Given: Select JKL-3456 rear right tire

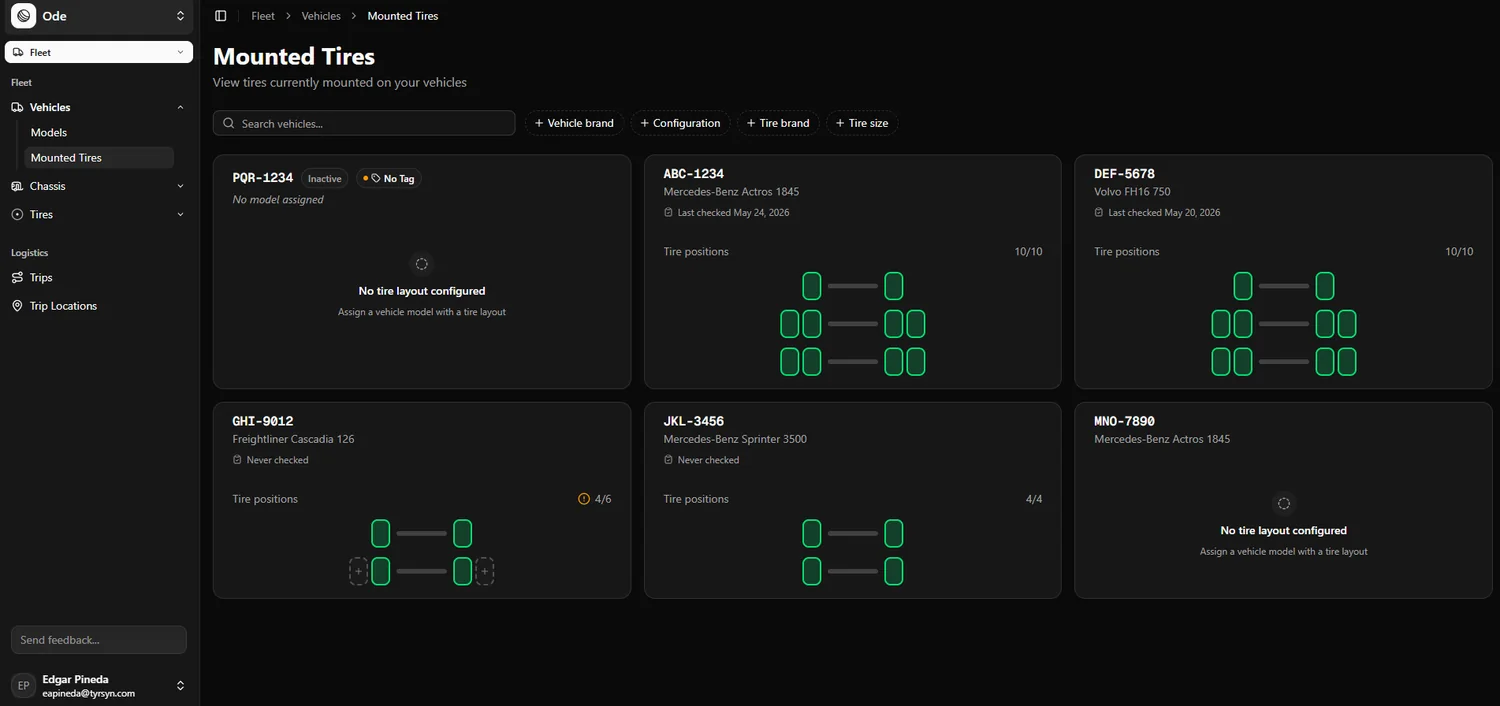Looking at the screenshot, I should click(894, 571).
